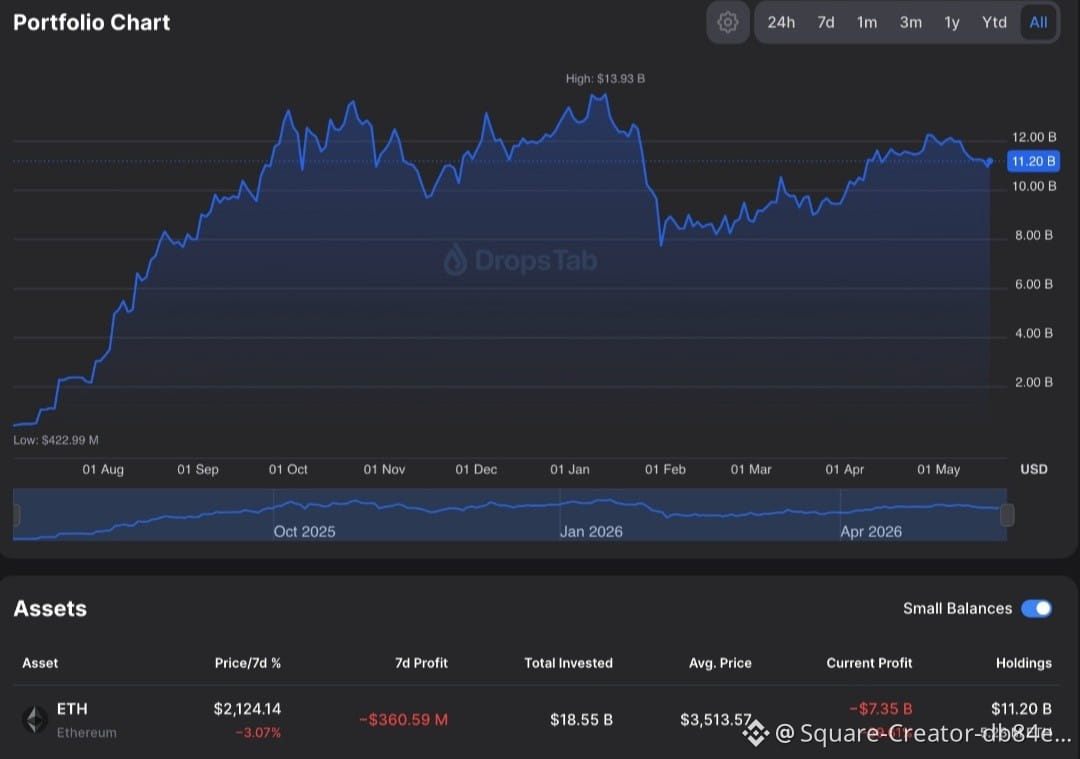
Task: Click the left range slider handle
Action: 17,514
